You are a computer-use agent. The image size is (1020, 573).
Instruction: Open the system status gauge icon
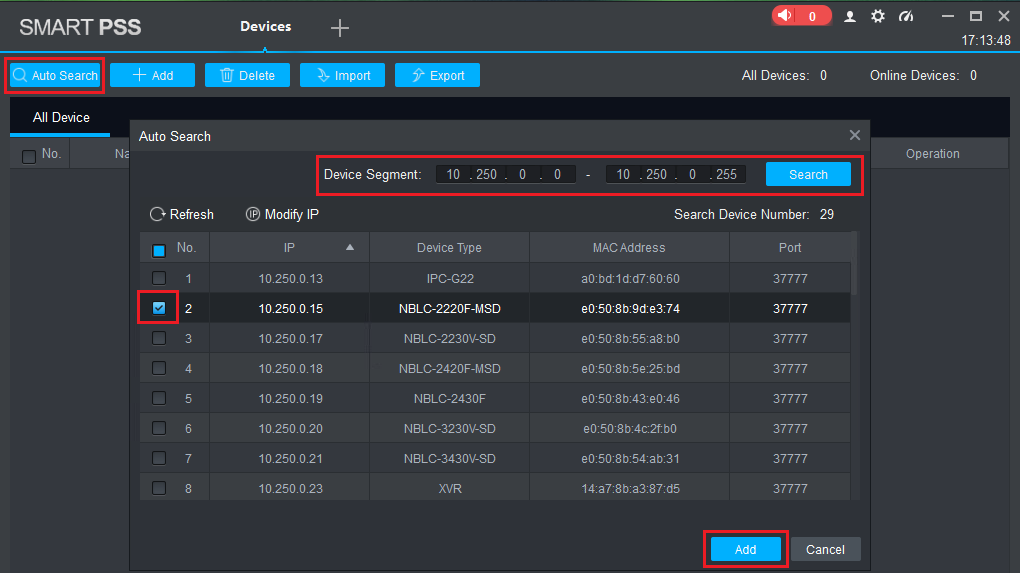tap(906, 16)
